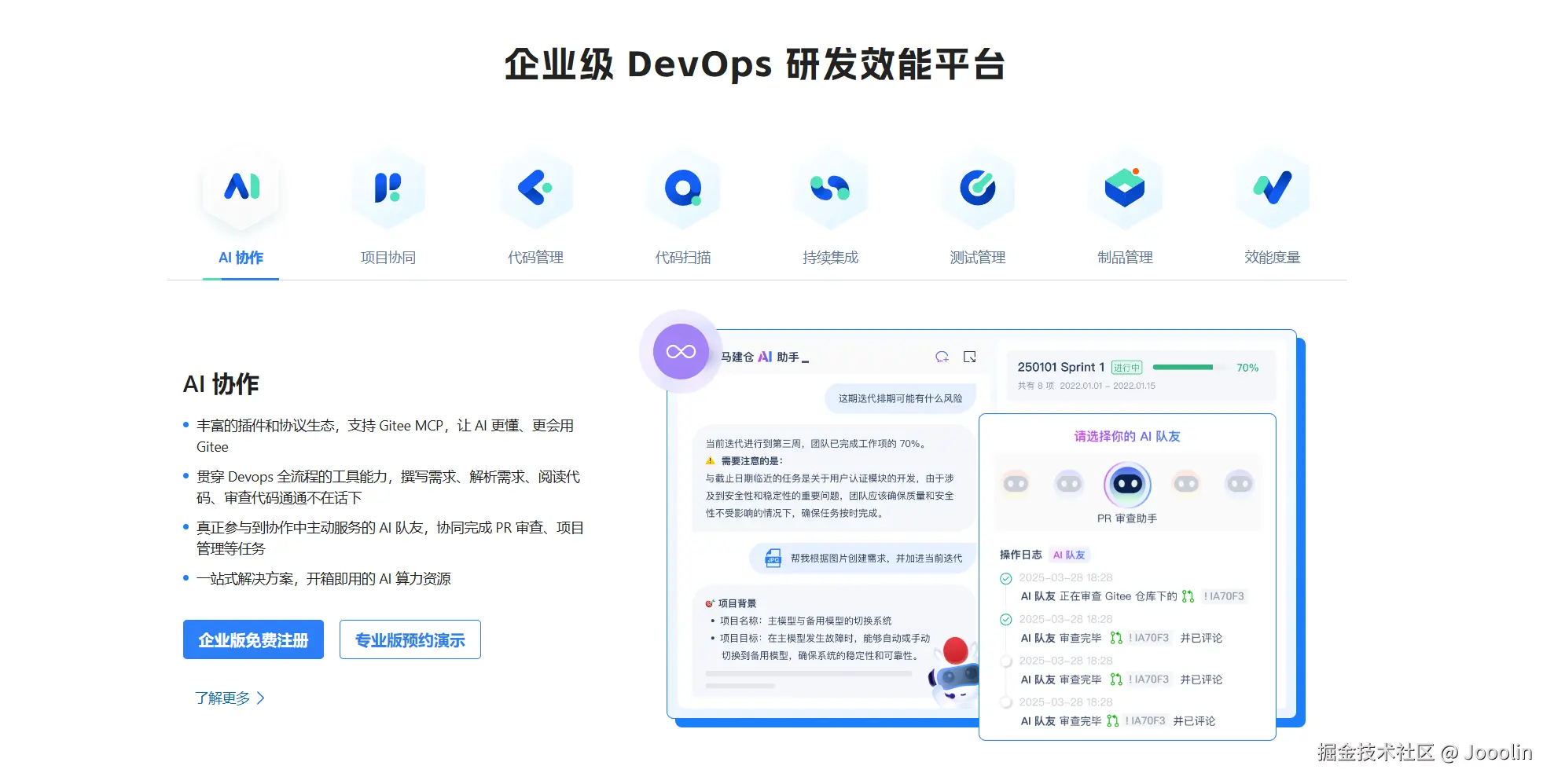Click the new chat icon in AI 助手 header

point(942,357)
